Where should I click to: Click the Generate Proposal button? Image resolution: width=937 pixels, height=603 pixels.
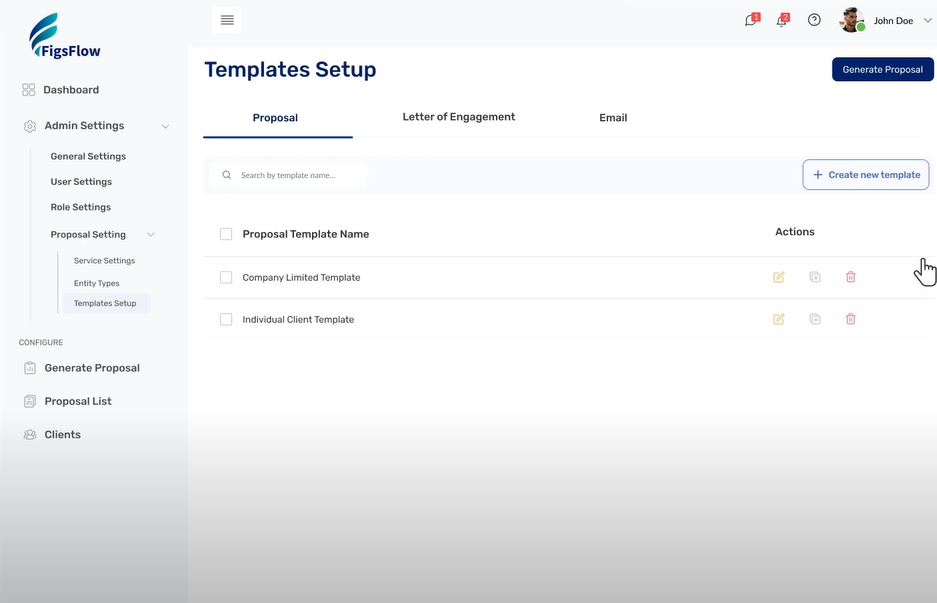tap(883, 69)
